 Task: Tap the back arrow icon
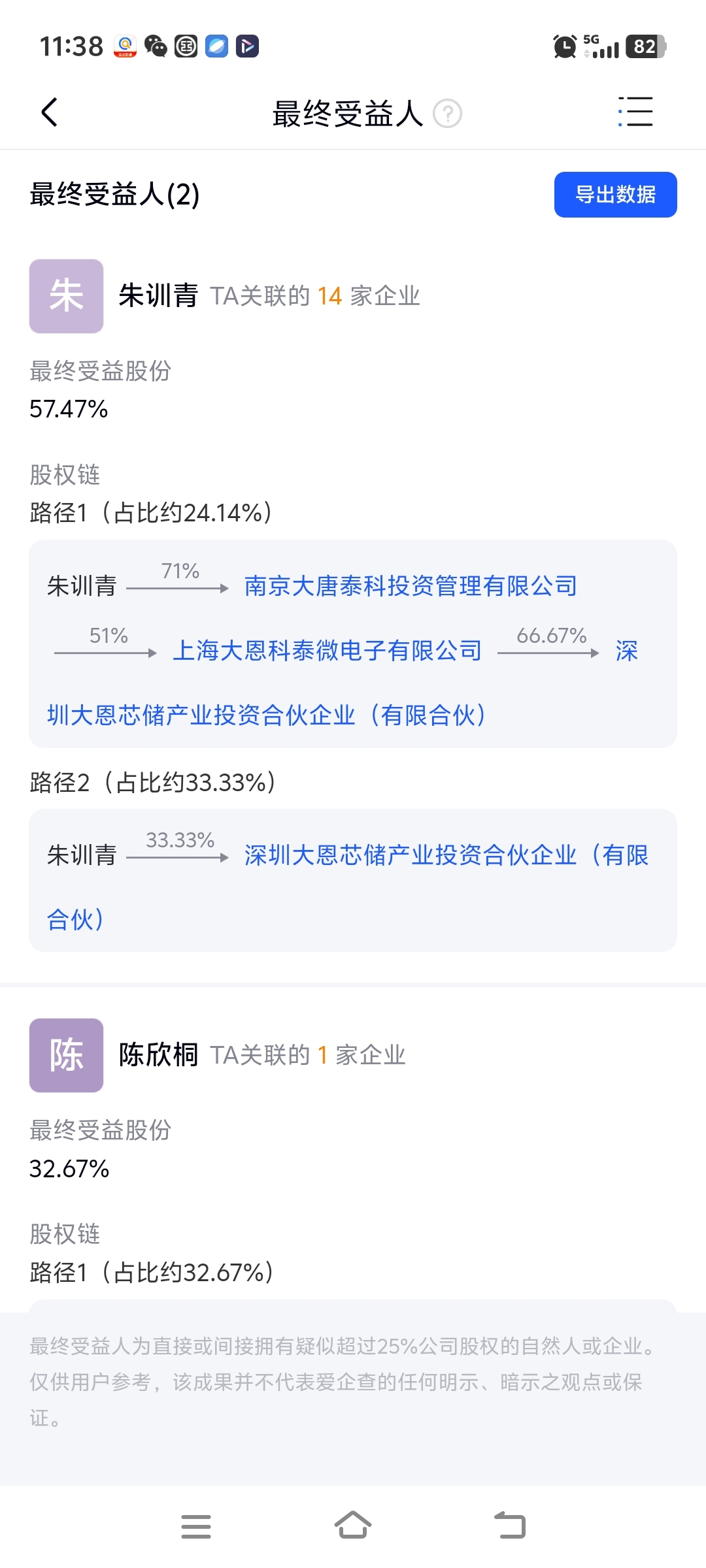tap(50, 112)
